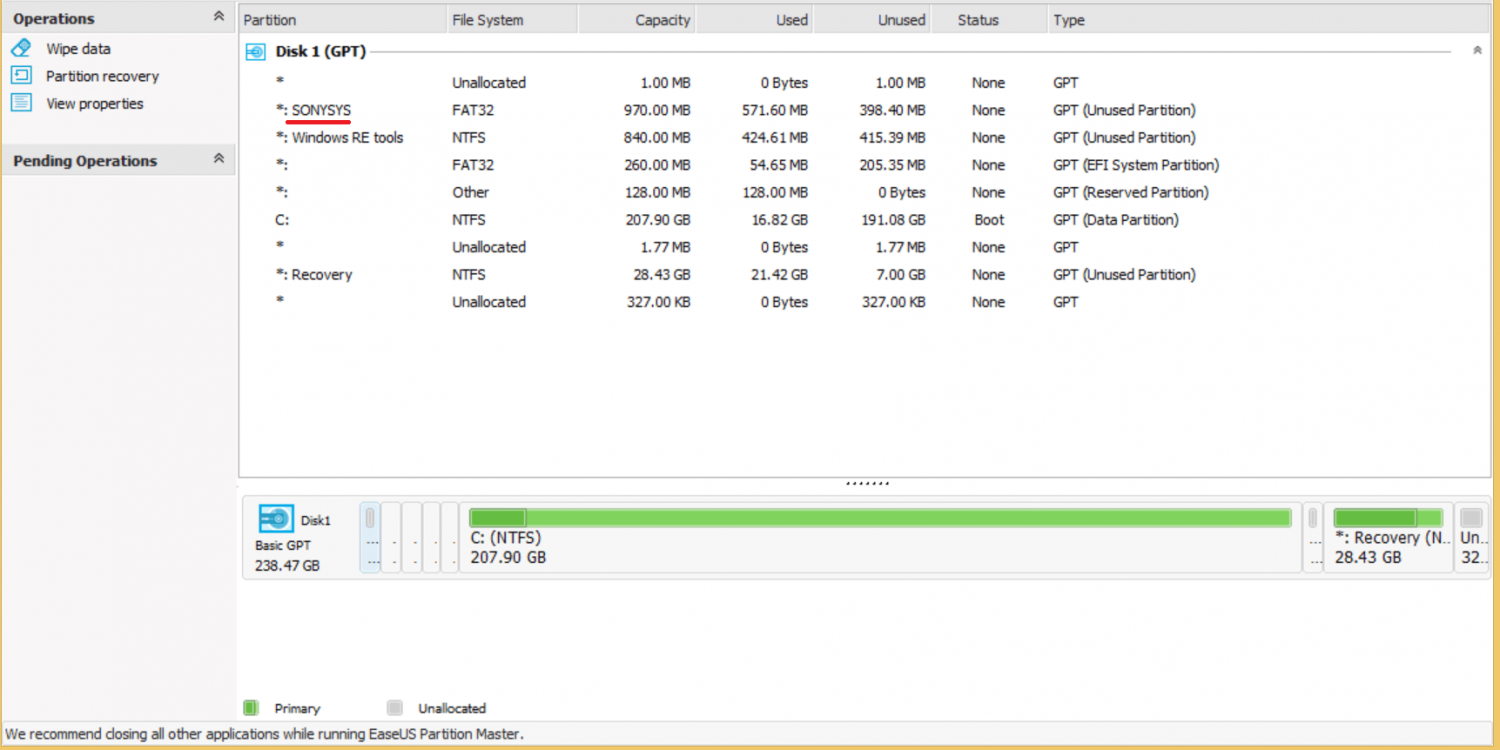Click the View properties icon
1500x750 pixels.
coord(21,103)
